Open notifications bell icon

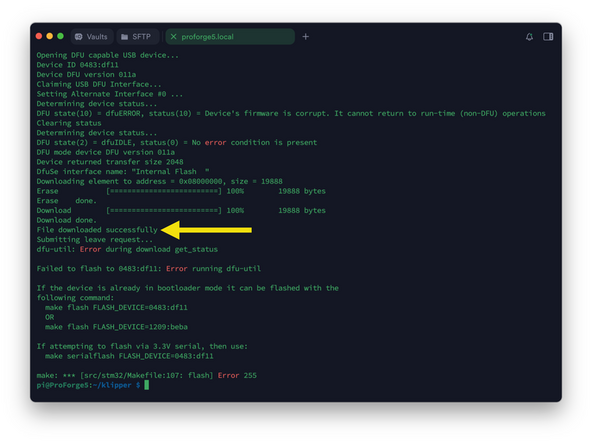point(529,37)
